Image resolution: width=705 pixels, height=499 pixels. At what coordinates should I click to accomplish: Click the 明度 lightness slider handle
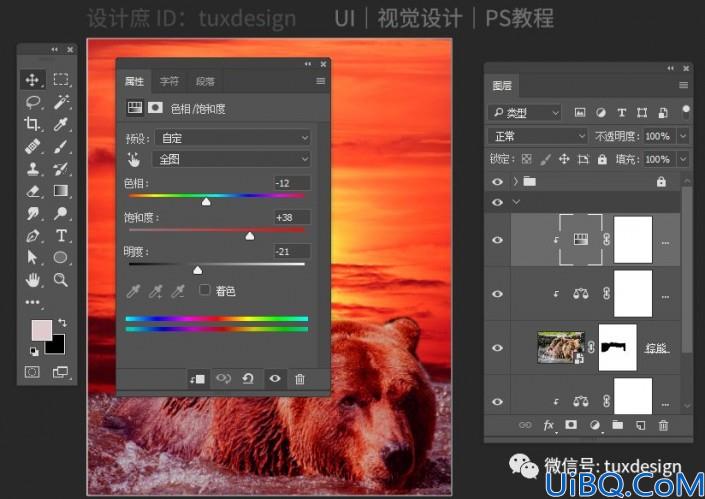coord(197,270)
